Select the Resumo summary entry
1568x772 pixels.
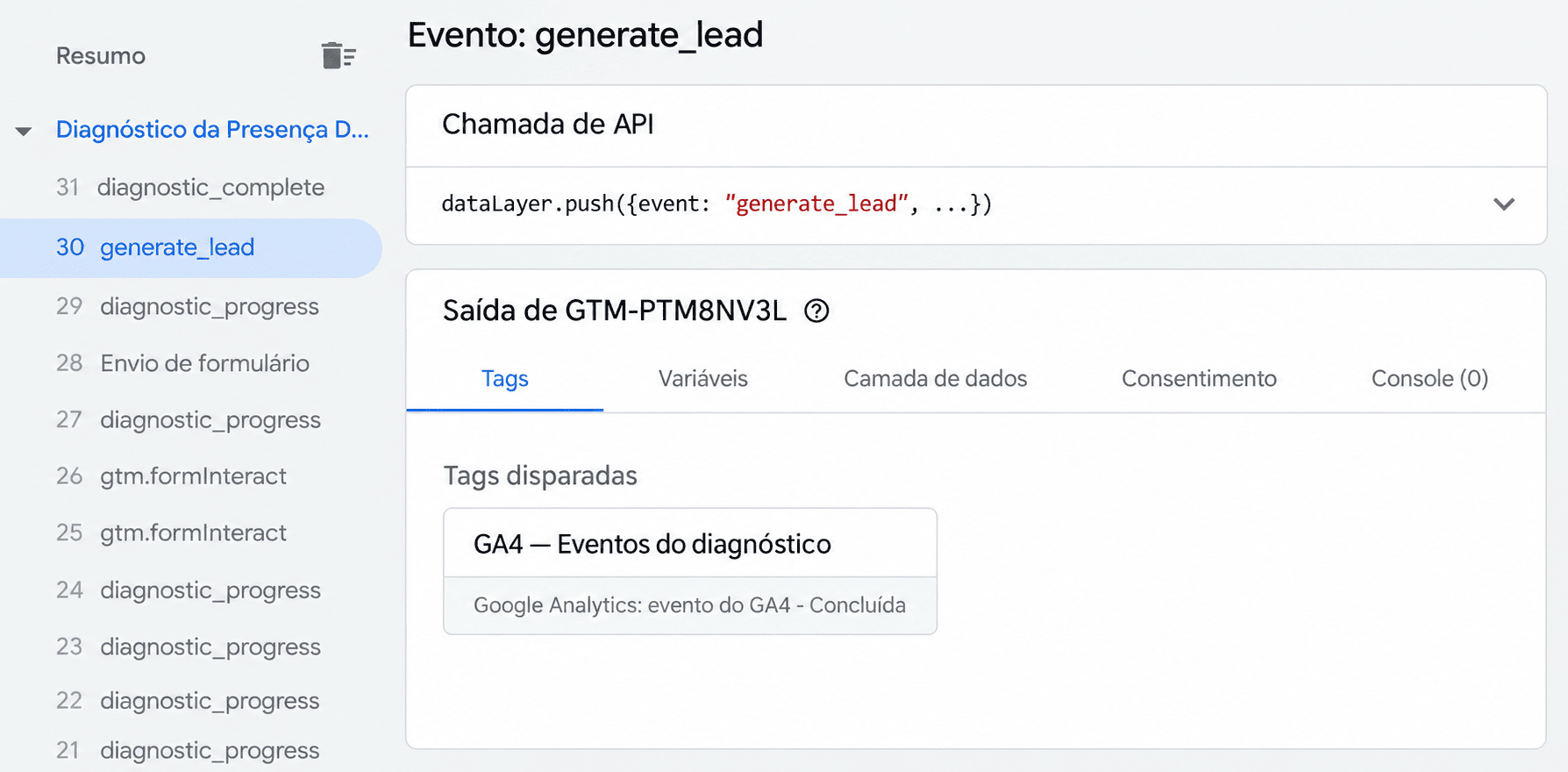tap(101, 55)
